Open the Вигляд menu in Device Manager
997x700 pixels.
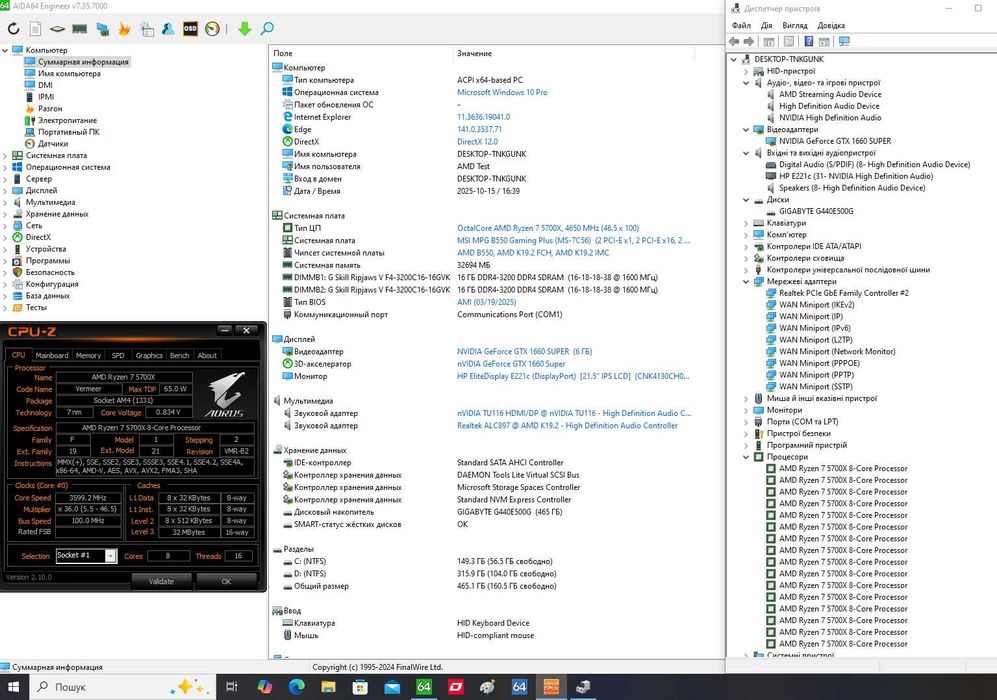point(794,25)
